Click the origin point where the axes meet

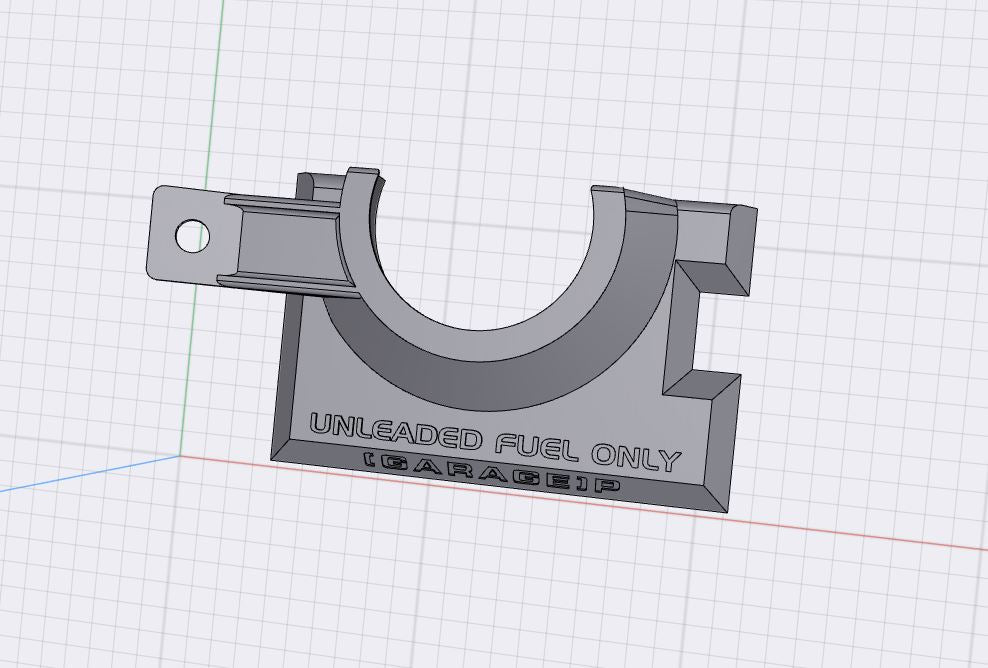click(181, 456)
